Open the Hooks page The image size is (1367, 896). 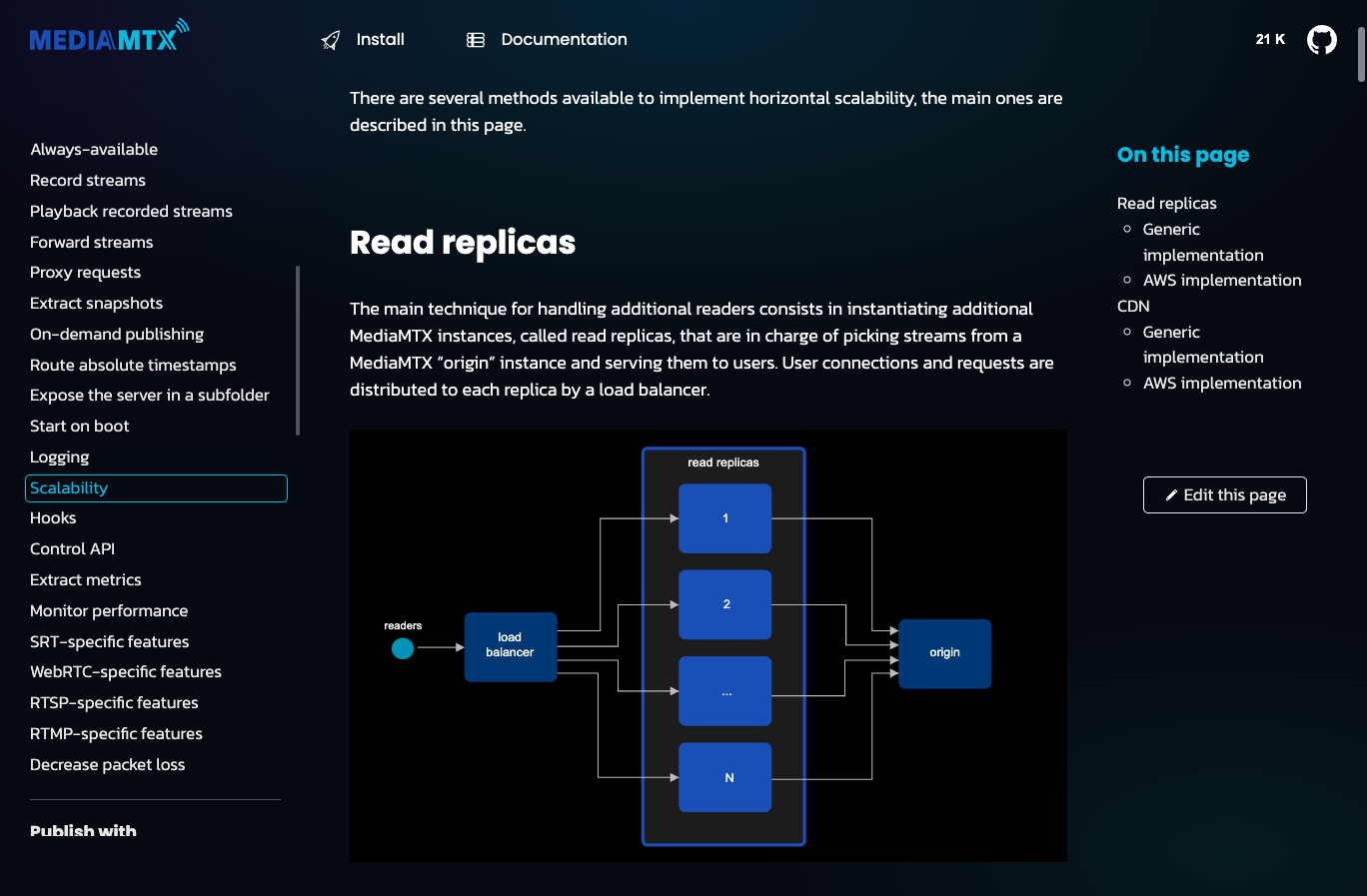[53, 518]
